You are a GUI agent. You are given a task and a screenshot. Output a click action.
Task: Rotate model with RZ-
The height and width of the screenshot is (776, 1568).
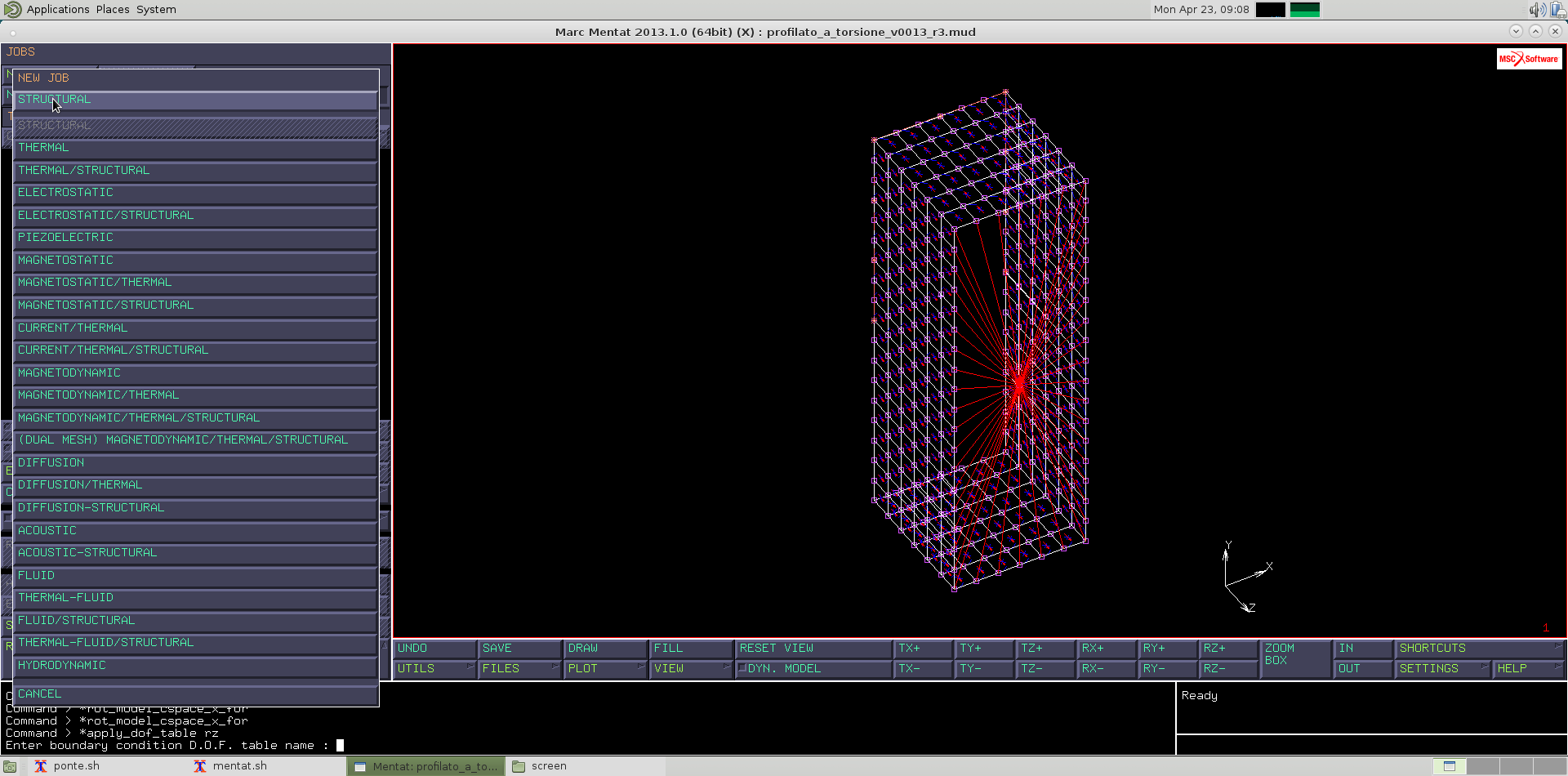1229,669
